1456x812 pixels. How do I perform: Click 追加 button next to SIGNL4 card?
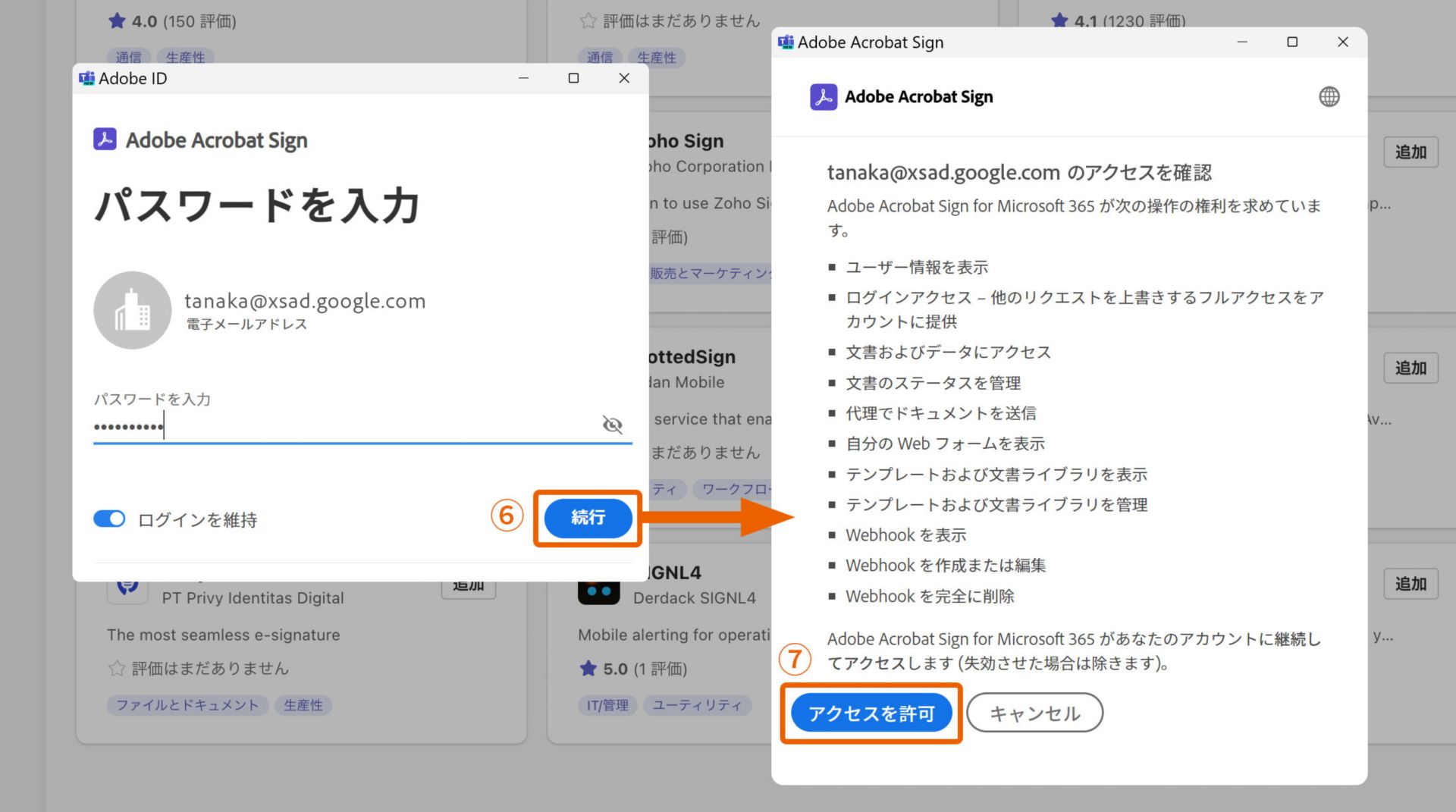click(1410, 584)
